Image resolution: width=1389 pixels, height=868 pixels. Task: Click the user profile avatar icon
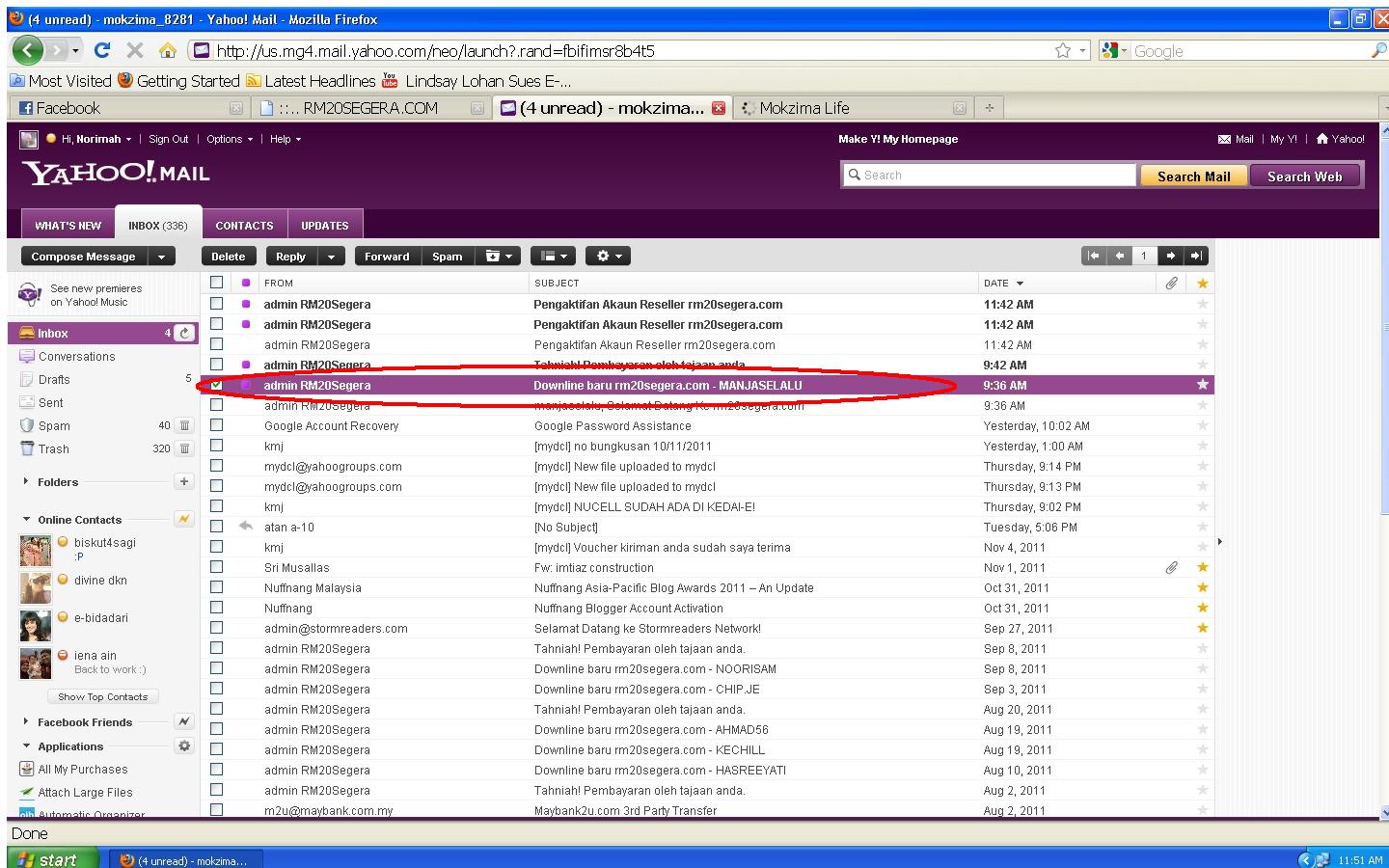[x=29, y=139]
